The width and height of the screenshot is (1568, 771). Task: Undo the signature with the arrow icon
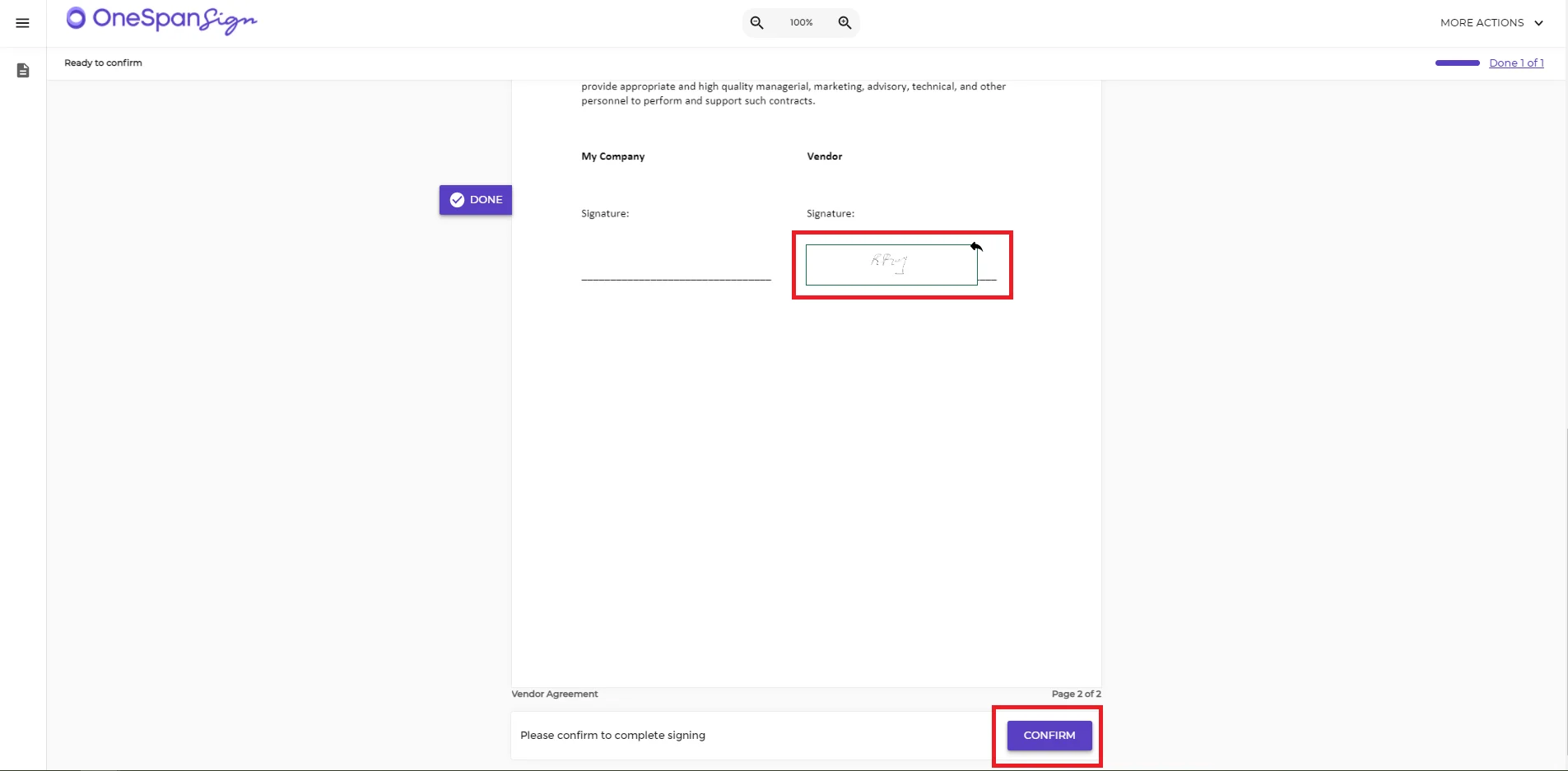tap(976, 246)
